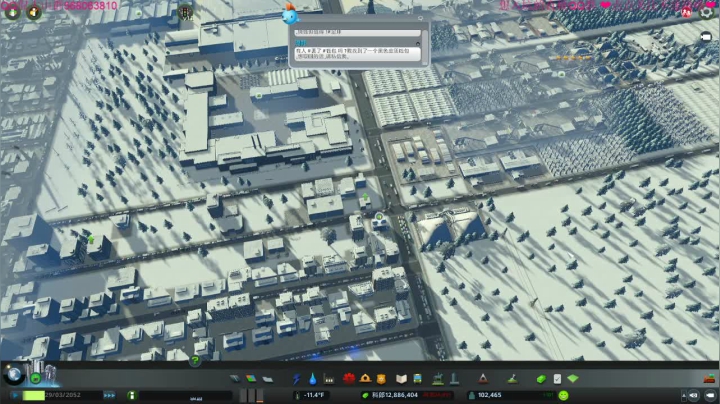
Task: Open the Zoning tool menu
Action: [x=251, y=379]
